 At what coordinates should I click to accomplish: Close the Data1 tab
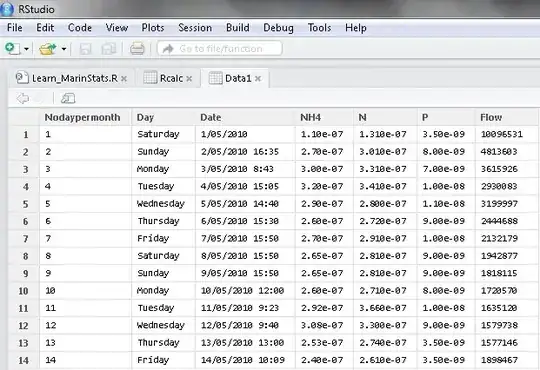pyautogui.click(x=258, y=79)
